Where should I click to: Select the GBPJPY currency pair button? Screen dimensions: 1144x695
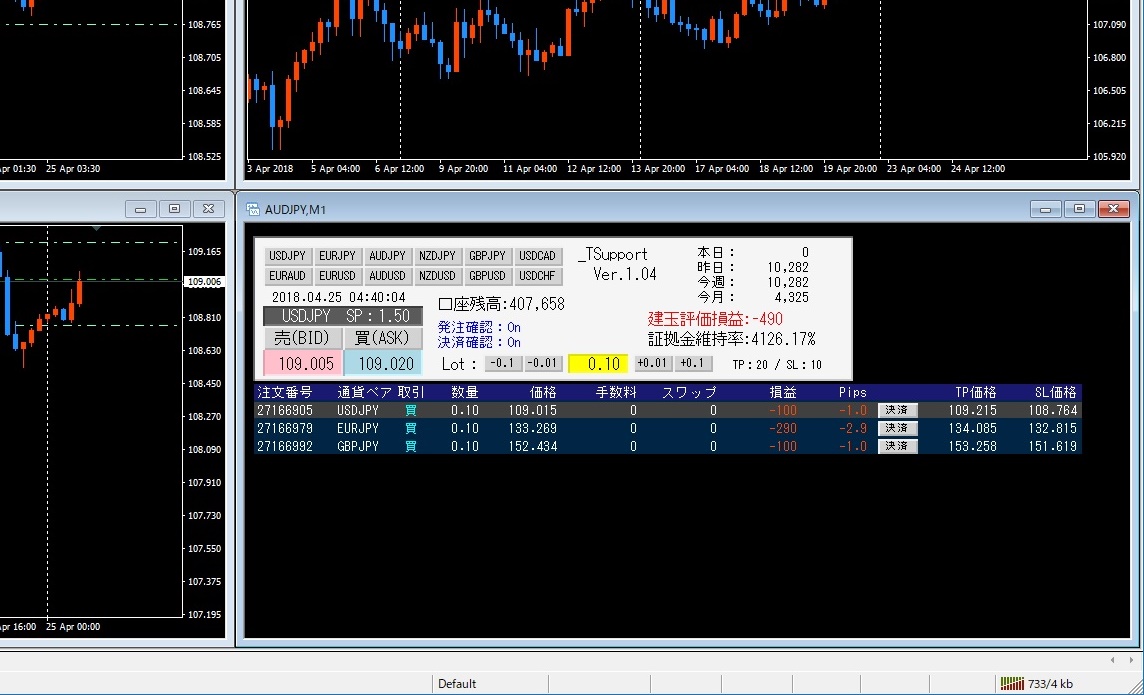coord(487,256)
